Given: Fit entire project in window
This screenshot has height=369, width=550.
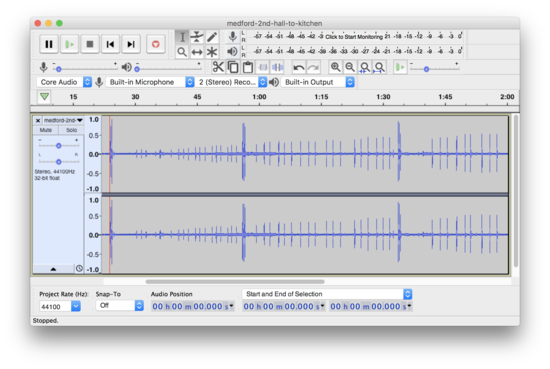Looking at the screenshot, I should pyautogui.click(x=379, y=67).
